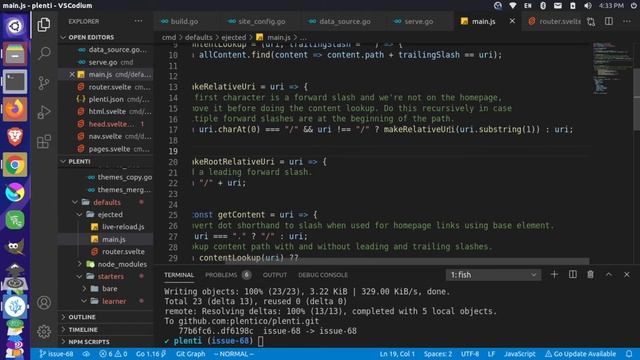Open the editor more actions menu
Image resolution: width=640 pixels, height=360 pixels.
click(x=627, y=21)
